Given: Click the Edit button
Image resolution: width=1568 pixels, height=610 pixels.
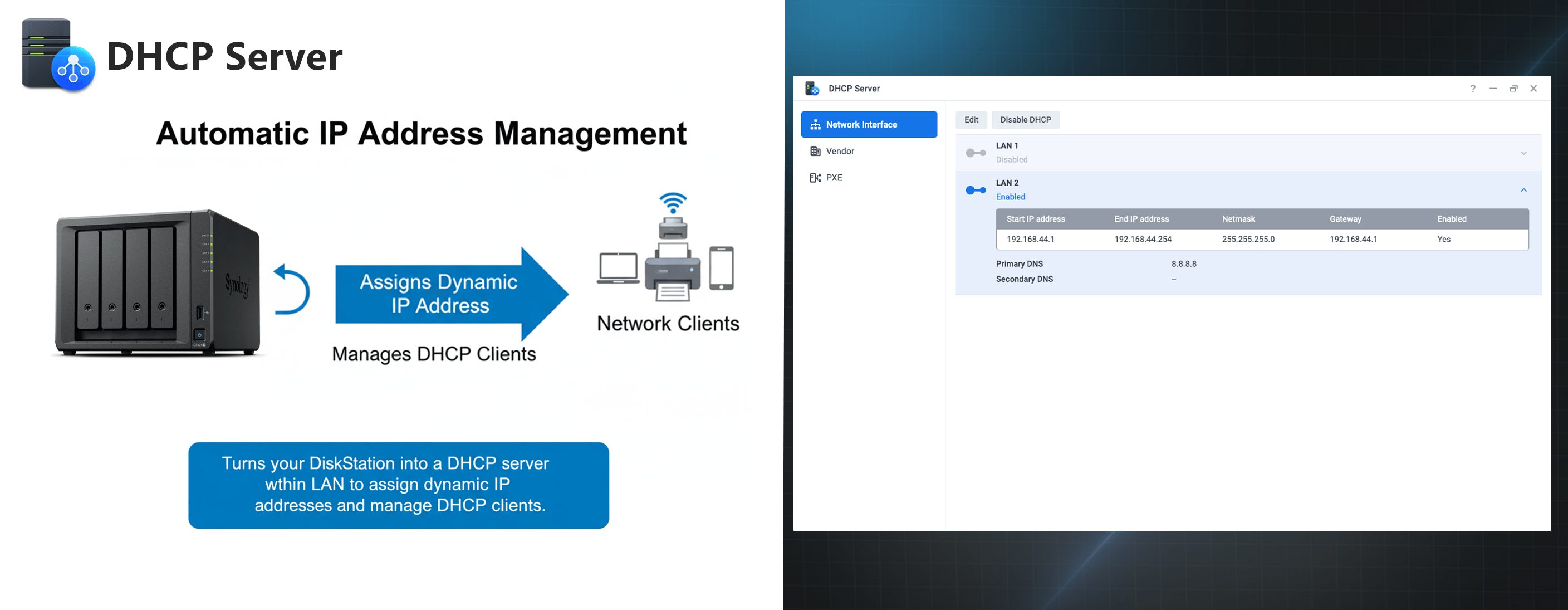Looking at the screenshot, I should pyautogui.click(x=971, y=119).
